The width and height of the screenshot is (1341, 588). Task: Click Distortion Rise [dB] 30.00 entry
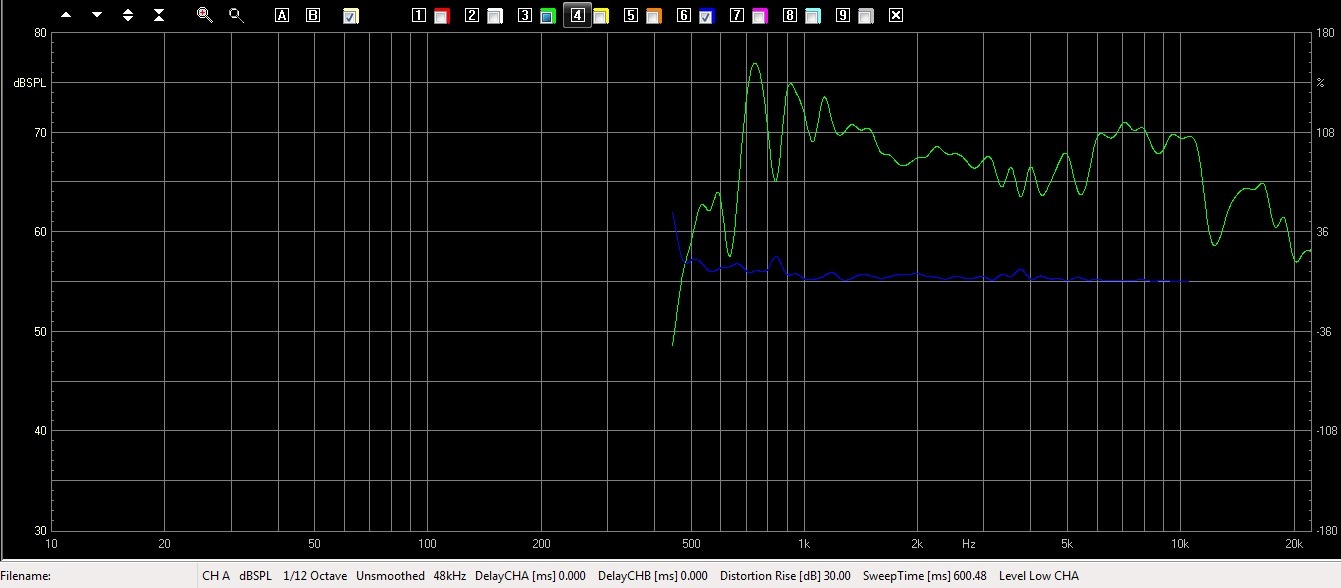[786, 576]
